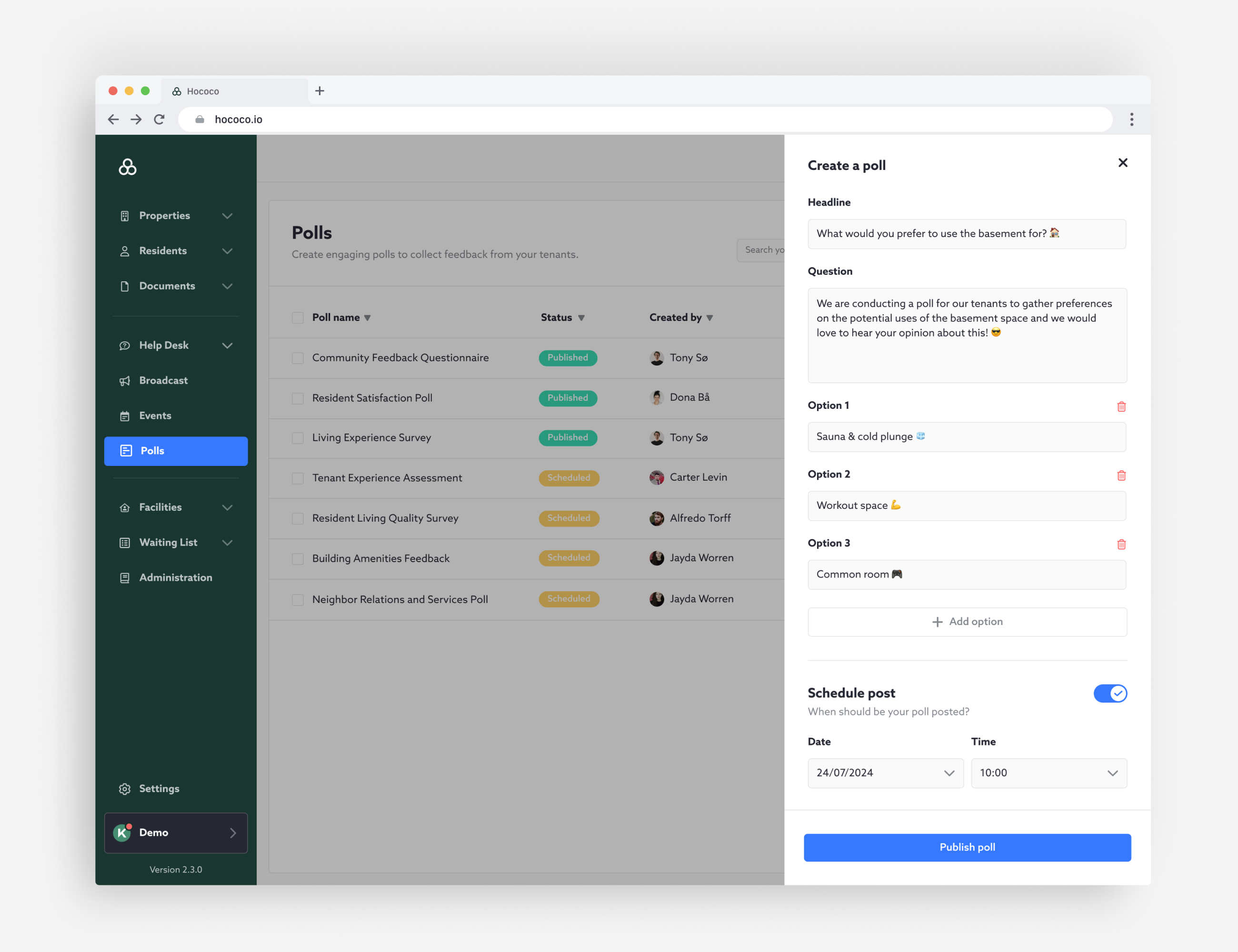Viewport: 1238px width, 952px height.
Task: Open the Events calendar section
Action: click(x=125, y=416)
